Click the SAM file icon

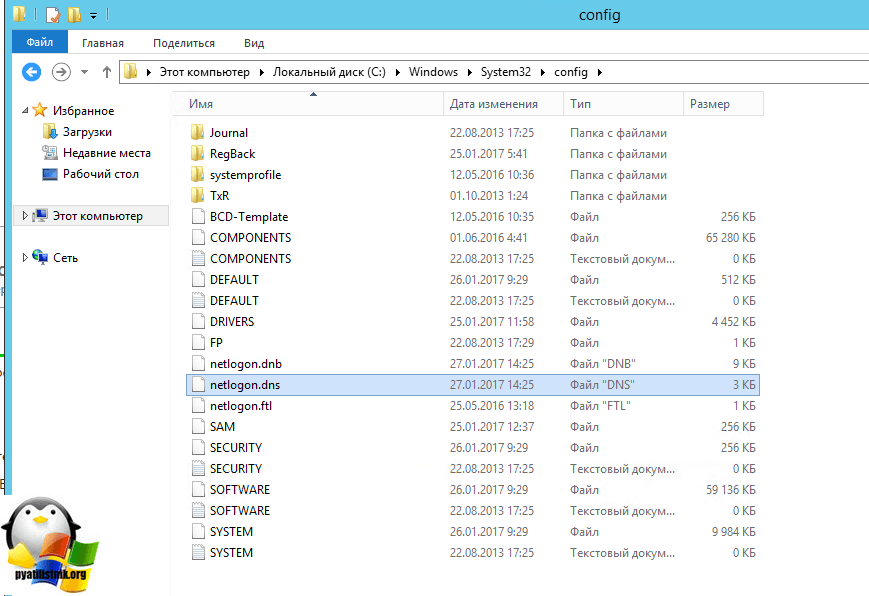197,427
